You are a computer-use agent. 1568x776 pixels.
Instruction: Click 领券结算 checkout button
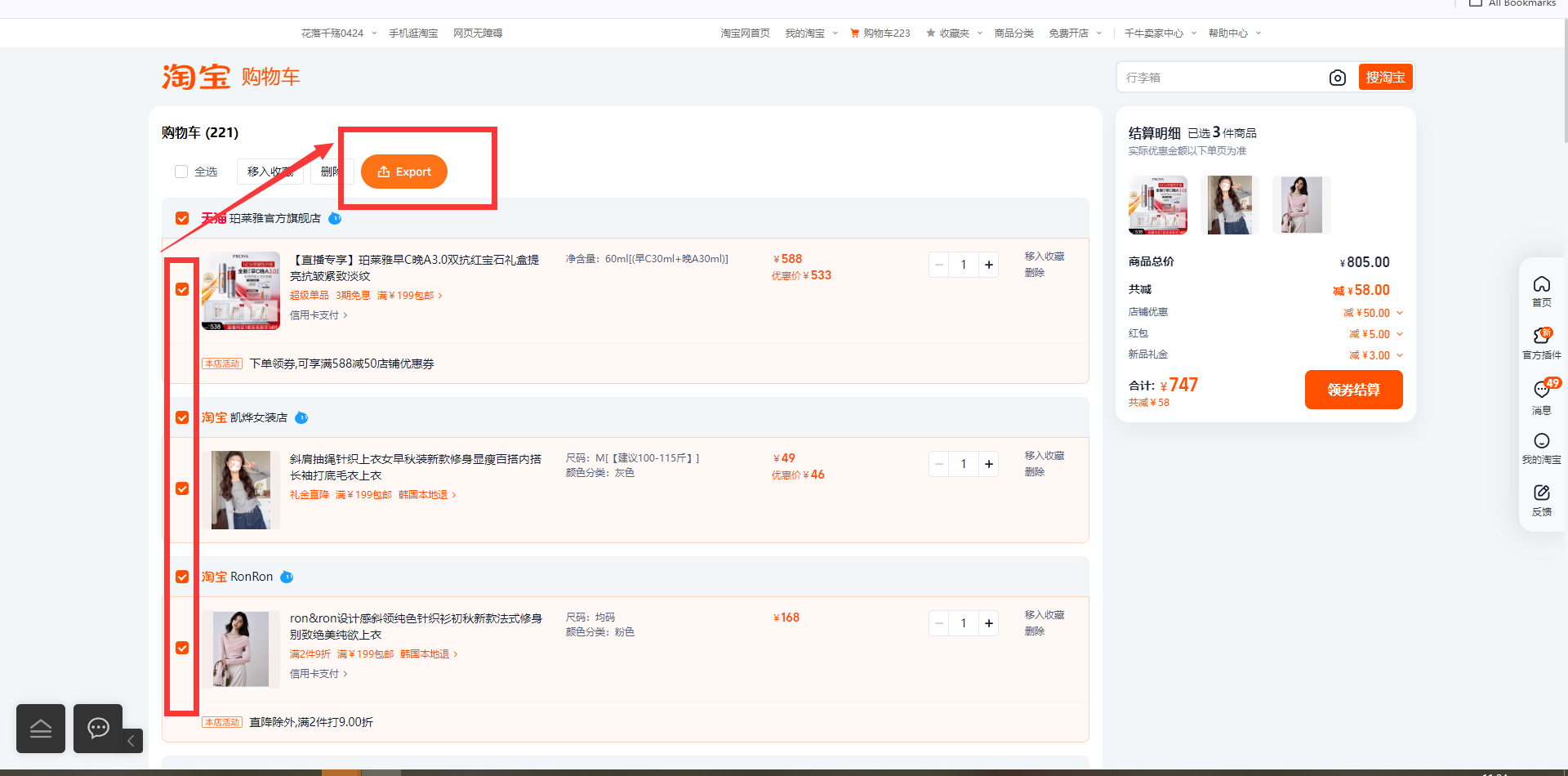[x=1353, y=390]
